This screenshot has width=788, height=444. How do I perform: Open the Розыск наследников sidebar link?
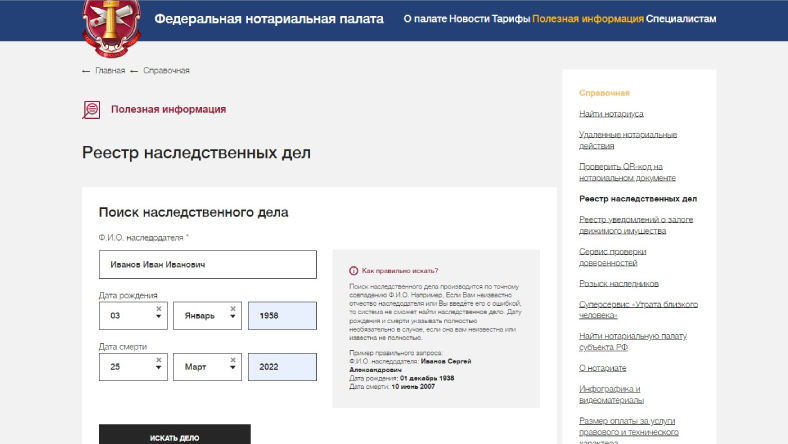[618, 283]
